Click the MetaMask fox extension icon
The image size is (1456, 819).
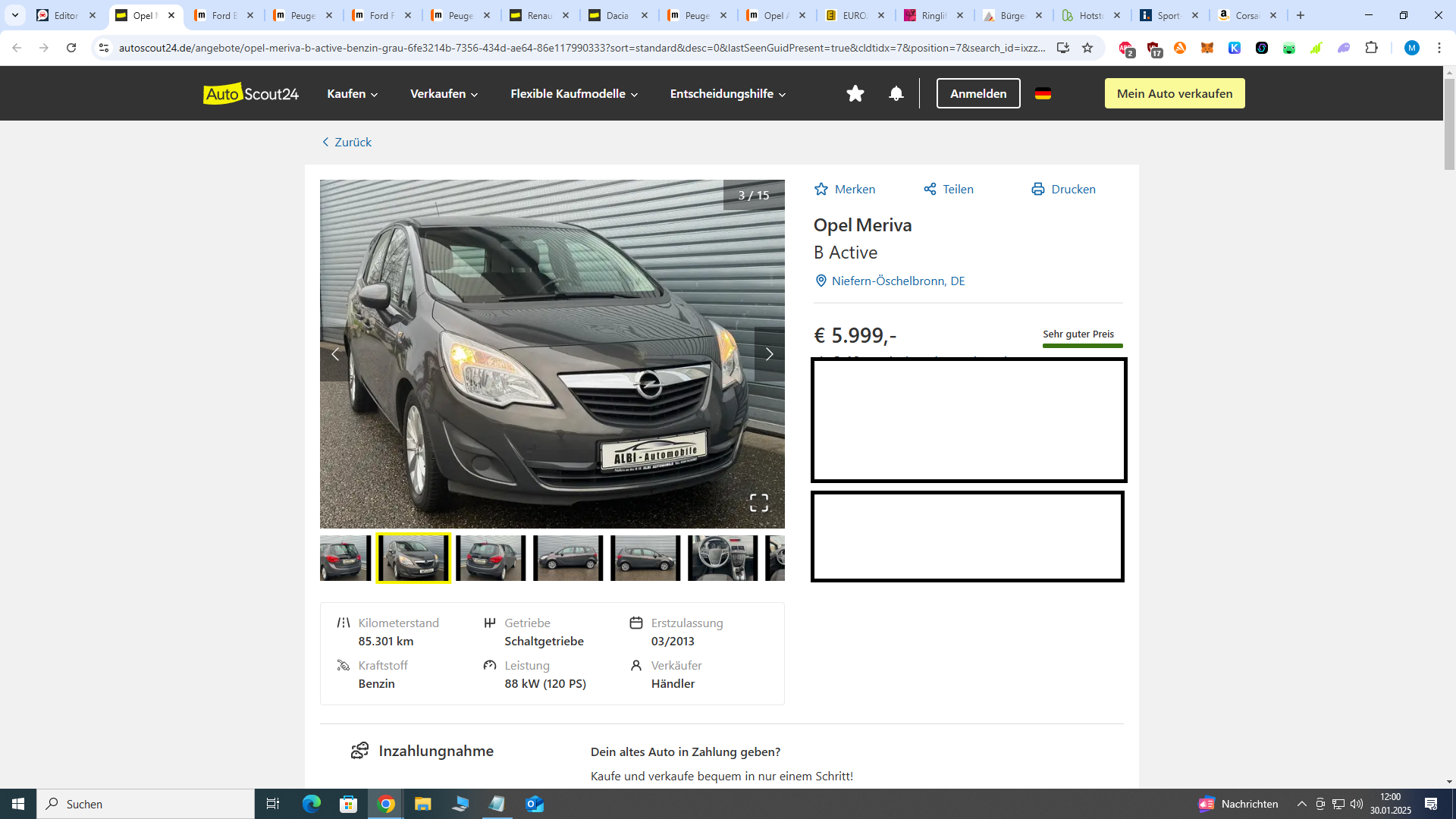1207,48
